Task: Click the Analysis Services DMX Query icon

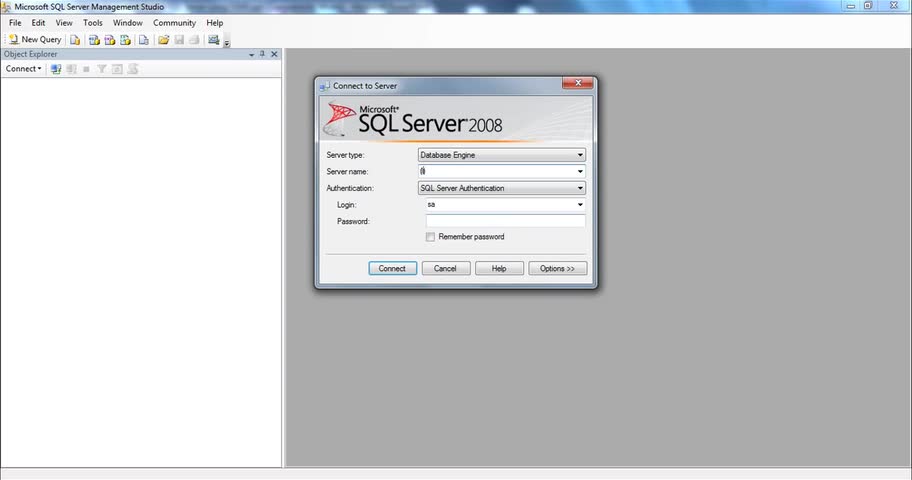Action: coord(109,40)
